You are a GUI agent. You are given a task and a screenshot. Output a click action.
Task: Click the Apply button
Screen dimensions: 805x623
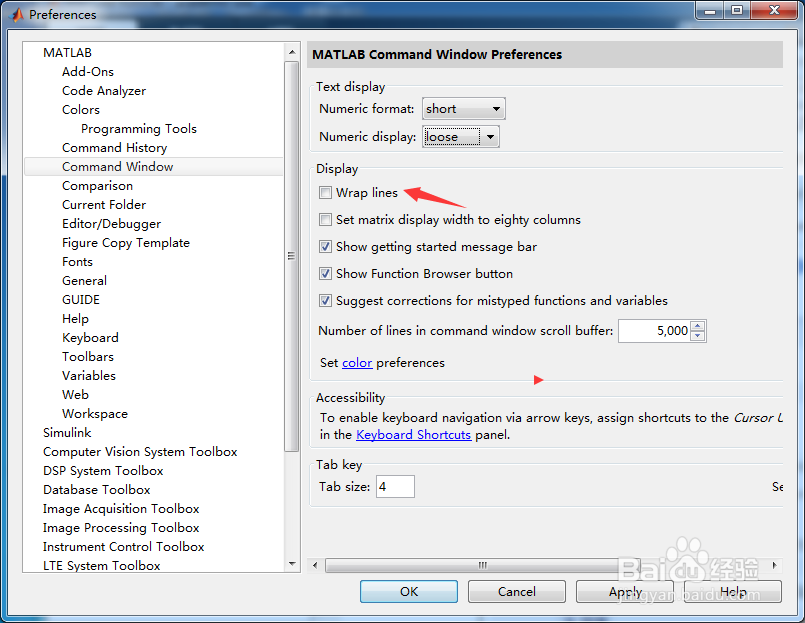pyautogui.click(x=625, y=592)
